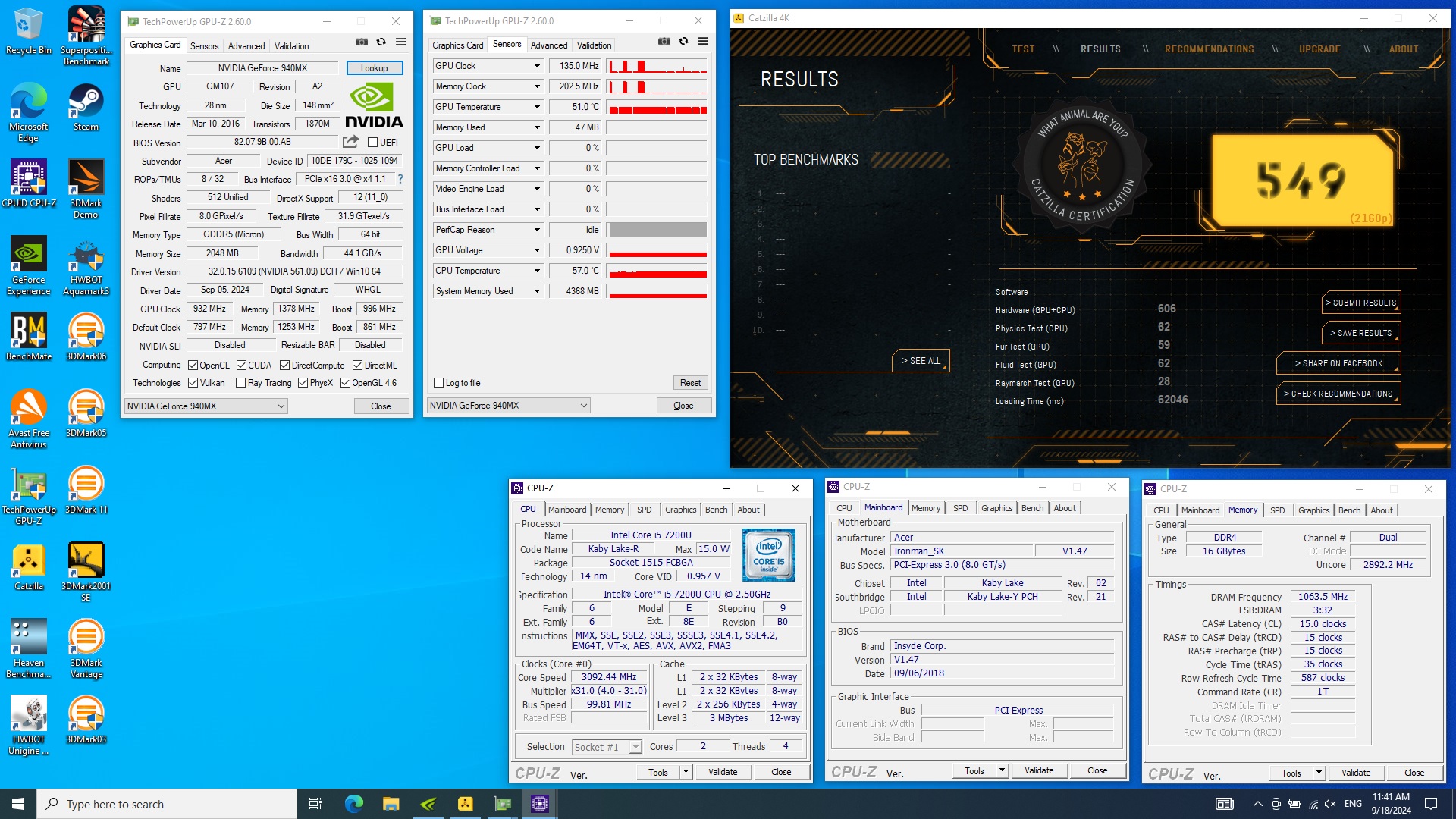
Task: Open 3DMark05 desktop icon
Action: [x=86, y=413]
